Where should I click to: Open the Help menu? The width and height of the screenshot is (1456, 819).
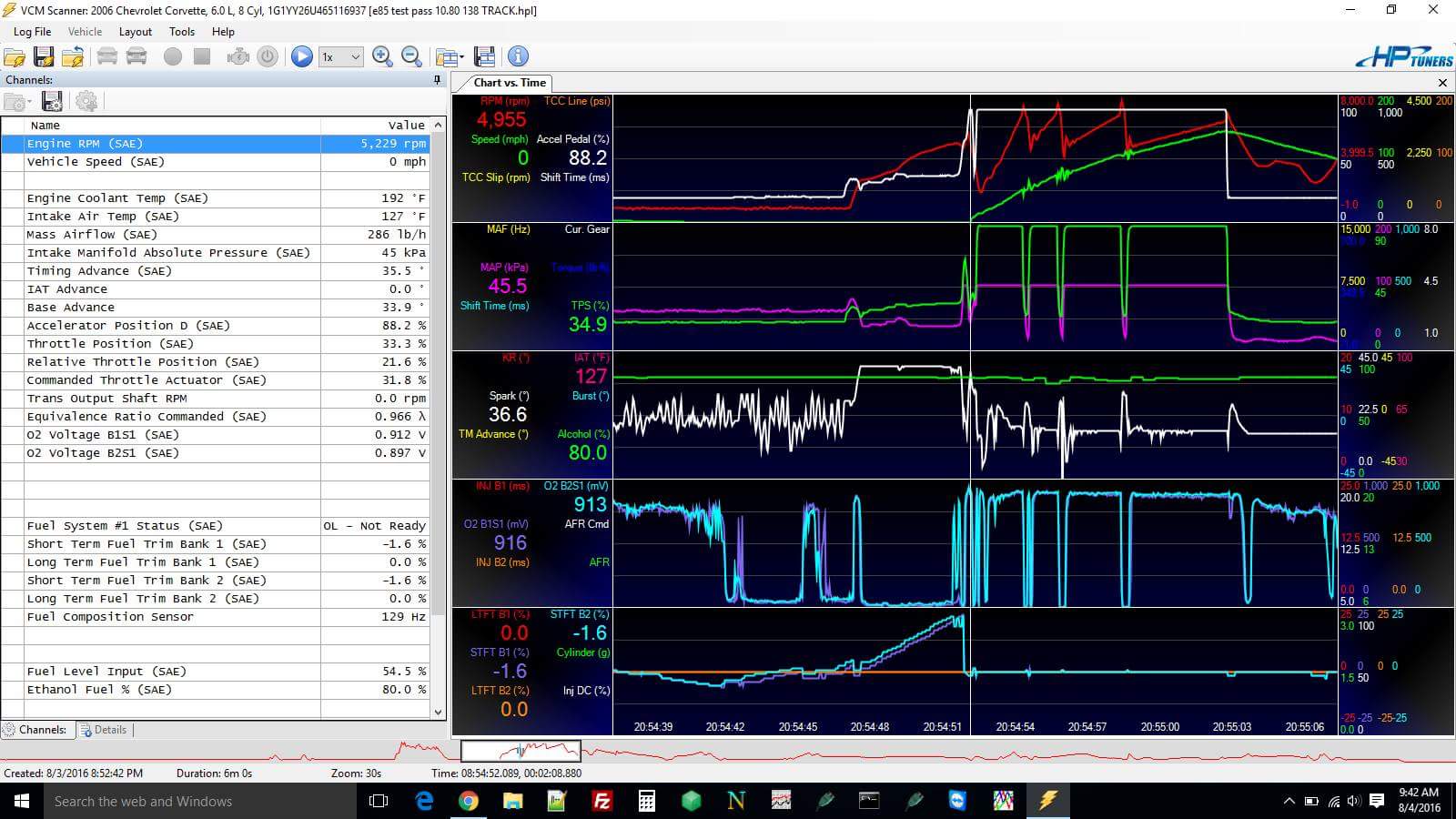(x=223, y=31)
